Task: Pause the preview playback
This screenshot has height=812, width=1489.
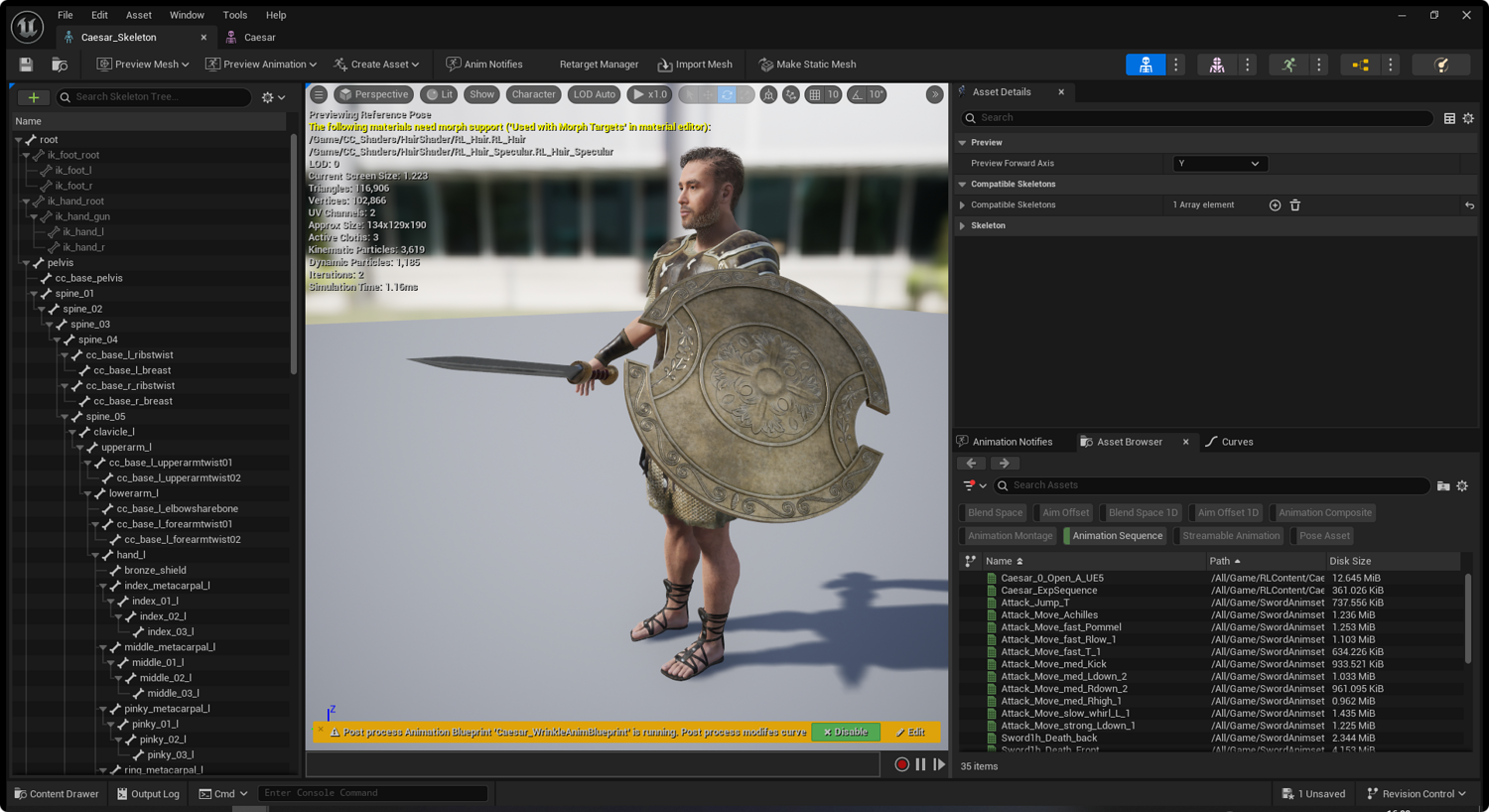Action: (x=920, y=764)
